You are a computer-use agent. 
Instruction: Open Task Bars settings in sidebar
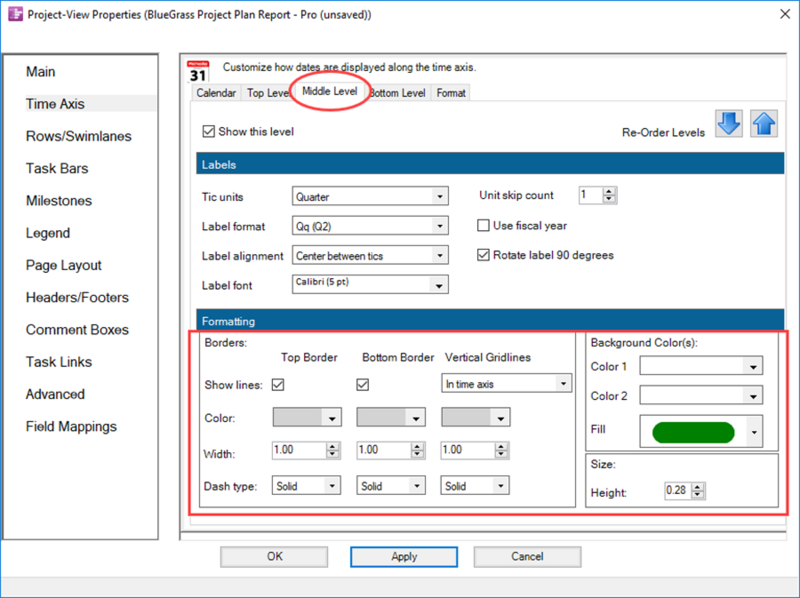click(x=57, y=168)
